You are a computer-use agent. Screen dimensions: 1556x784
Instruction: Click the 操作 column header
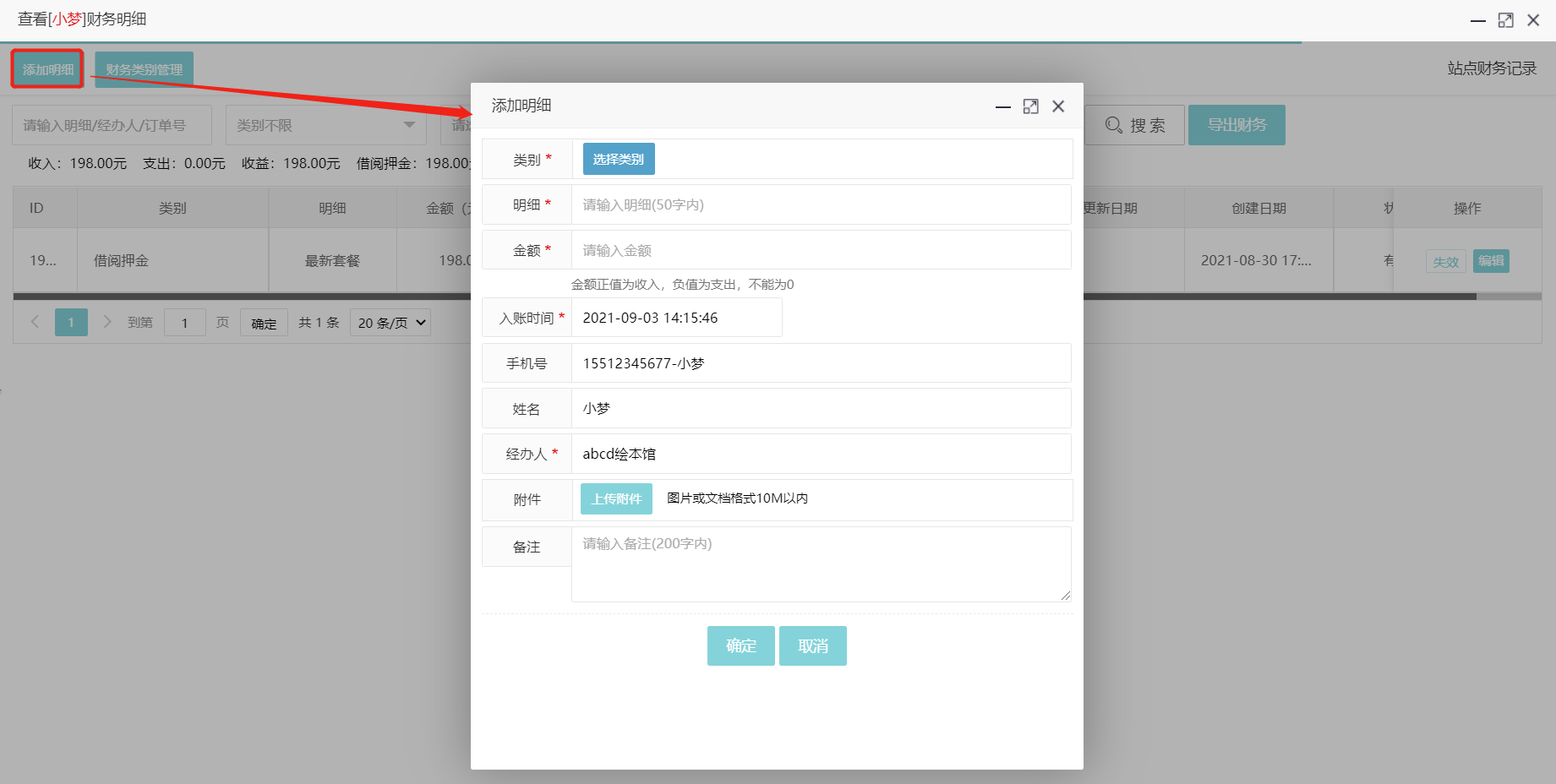click(x=1467, y=208)
